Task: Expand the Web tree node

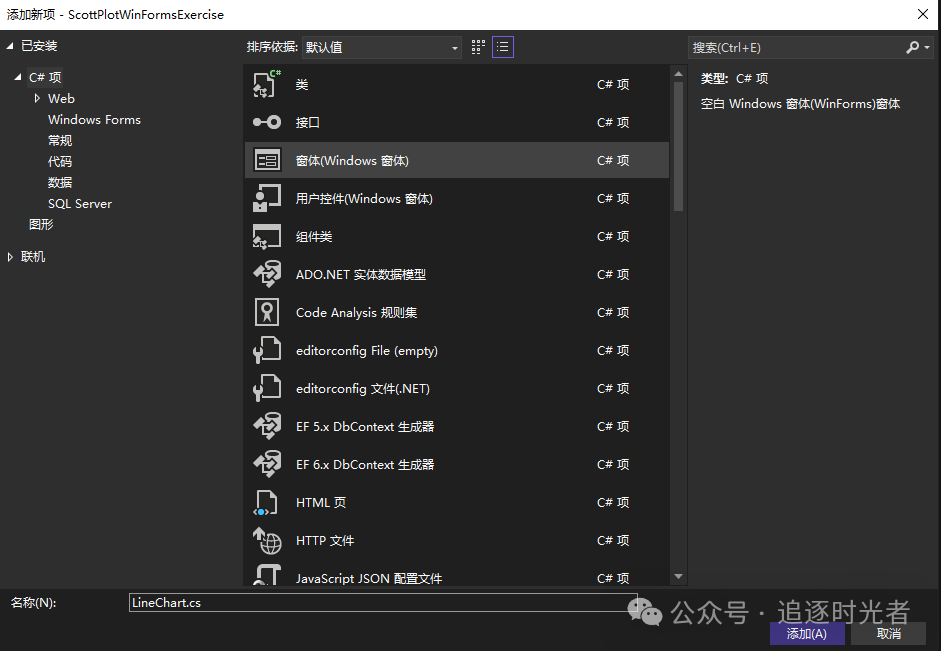Action: tap(37, 98)
